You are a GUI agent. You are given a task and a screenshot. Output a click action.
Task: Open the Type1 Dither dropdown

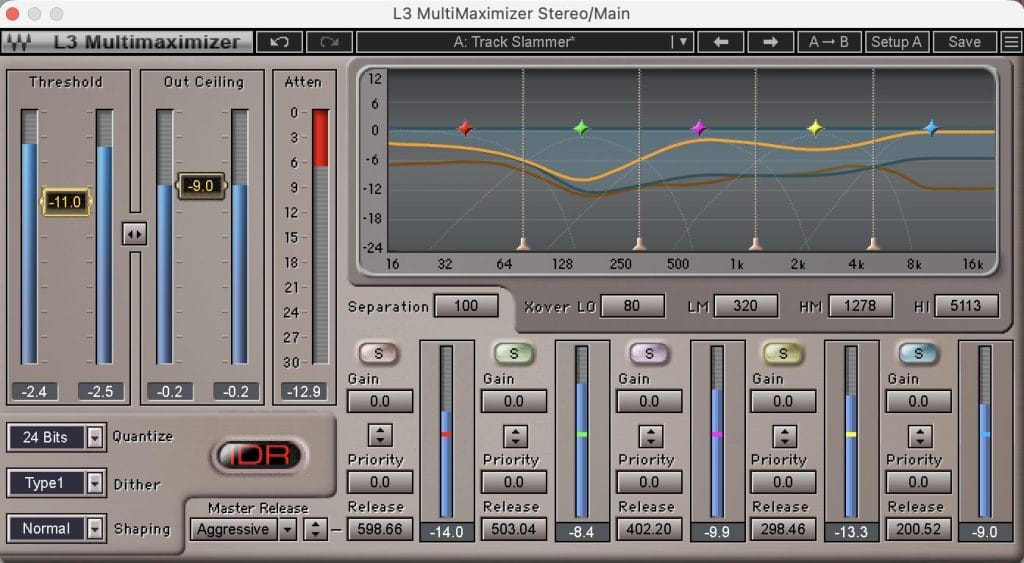95,483
